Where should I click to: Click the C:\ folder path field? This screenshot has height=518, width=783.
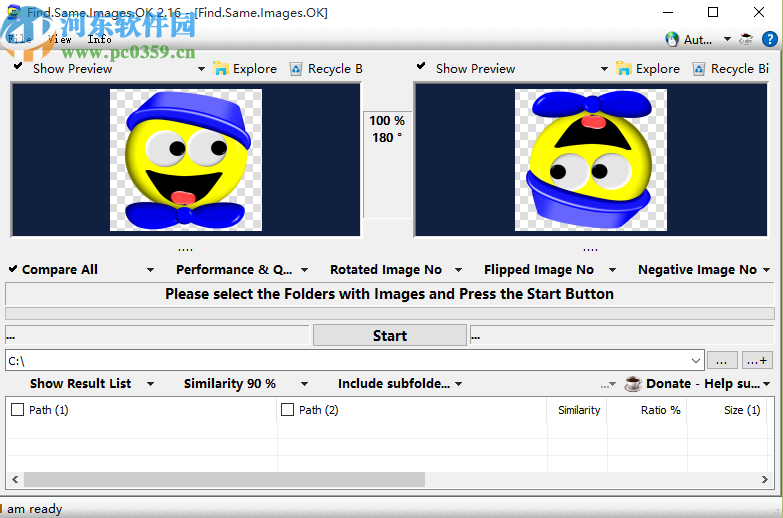click(347, 361)
